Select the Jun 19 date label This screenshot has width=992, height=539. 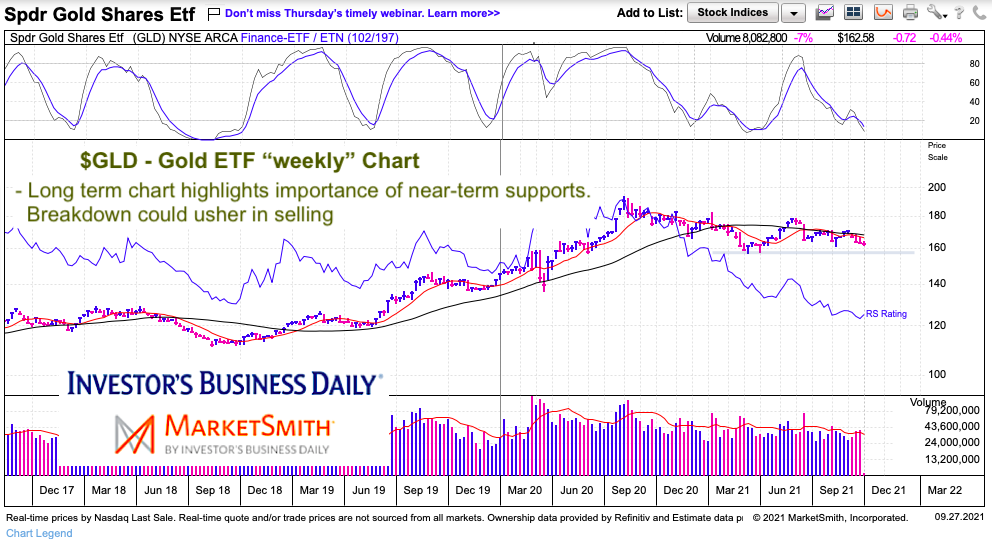click(369, 490)
